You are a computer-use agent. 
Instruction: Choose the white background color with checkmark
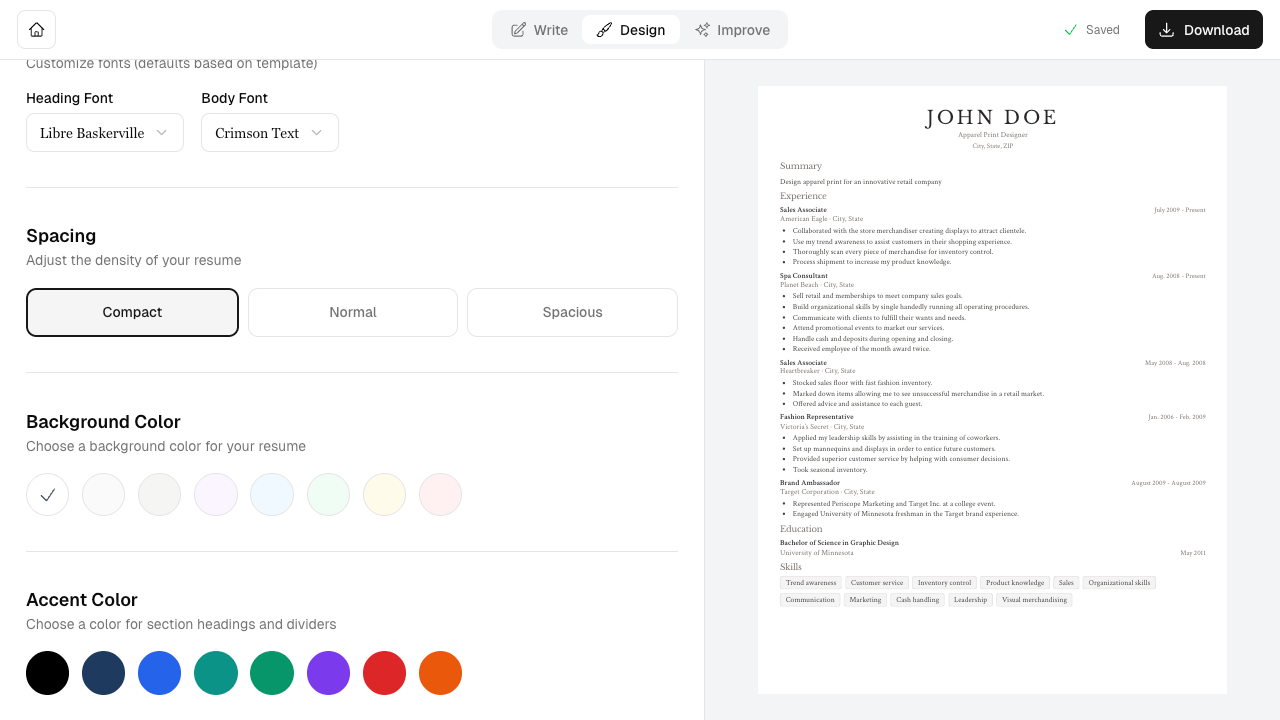[48, 494]
